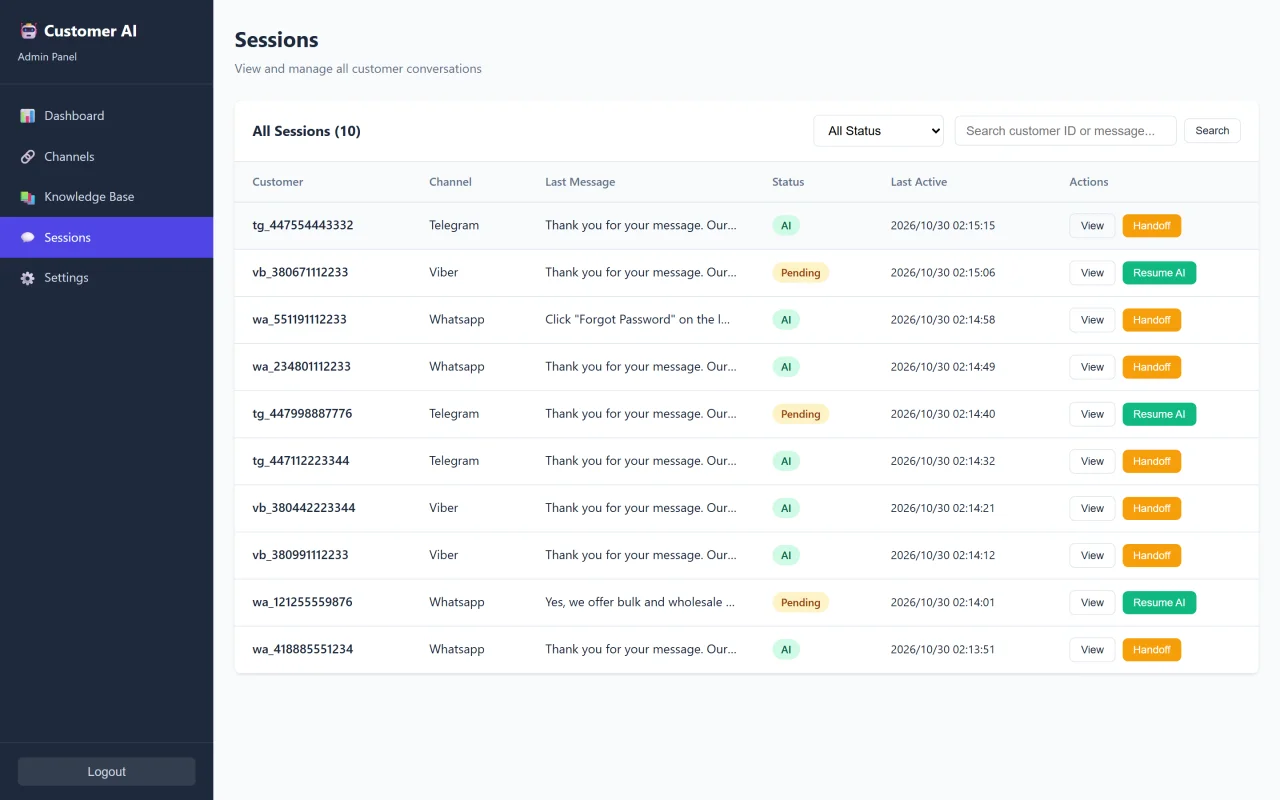Click the Status column header
This screenshot has height=800, width=1280.
point(788,182)
